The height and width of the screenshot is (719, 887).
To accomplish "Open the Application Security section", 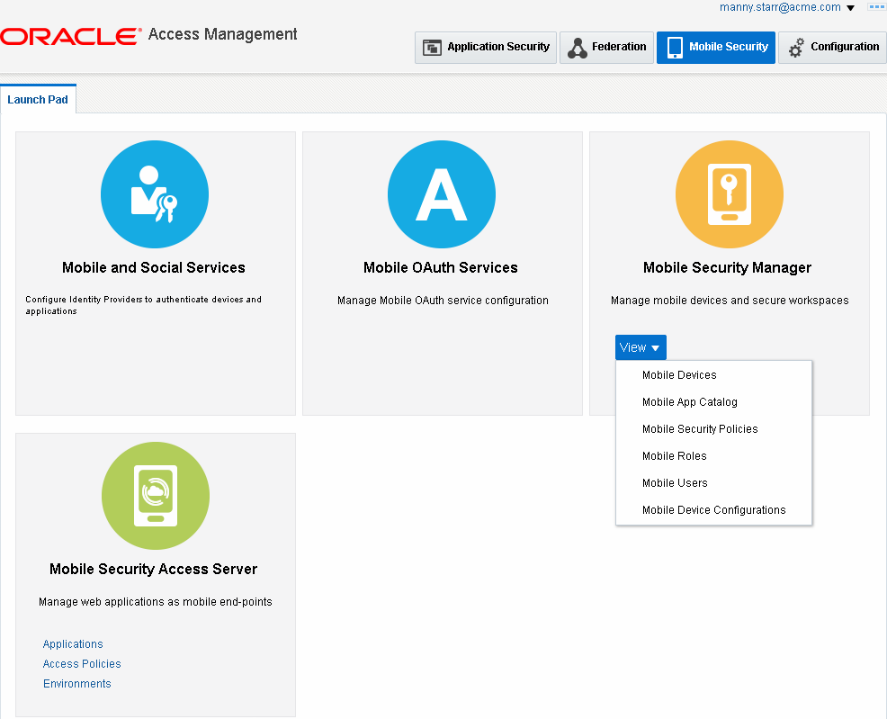I will [485, 48].
